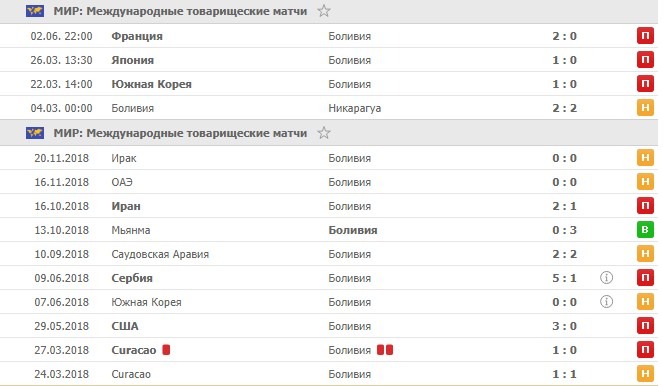Open second МИР: Международные товарищеские матчи header

click(x=180, y=133)
